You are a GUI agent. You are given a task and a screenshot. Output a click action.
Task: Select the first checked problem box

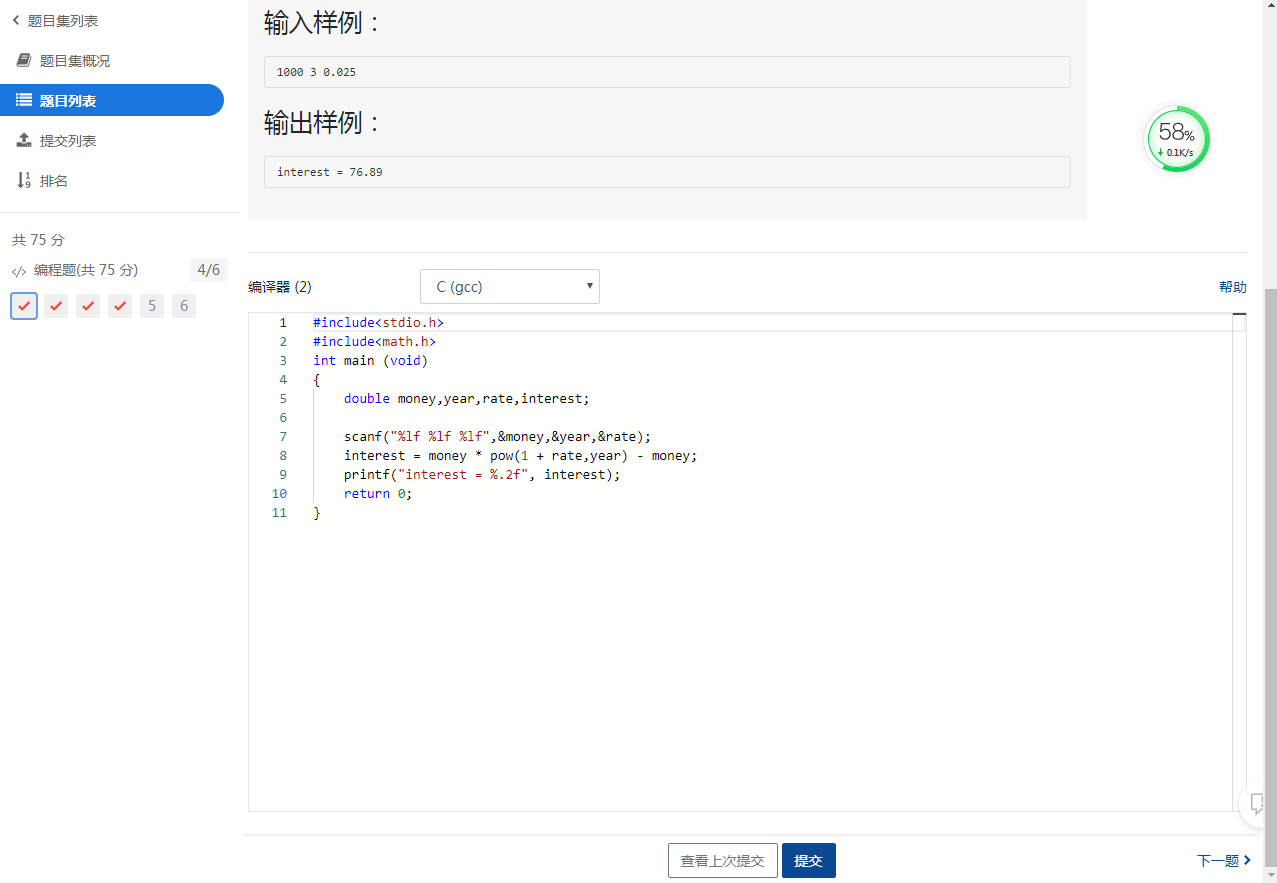[x=24, y=306]
